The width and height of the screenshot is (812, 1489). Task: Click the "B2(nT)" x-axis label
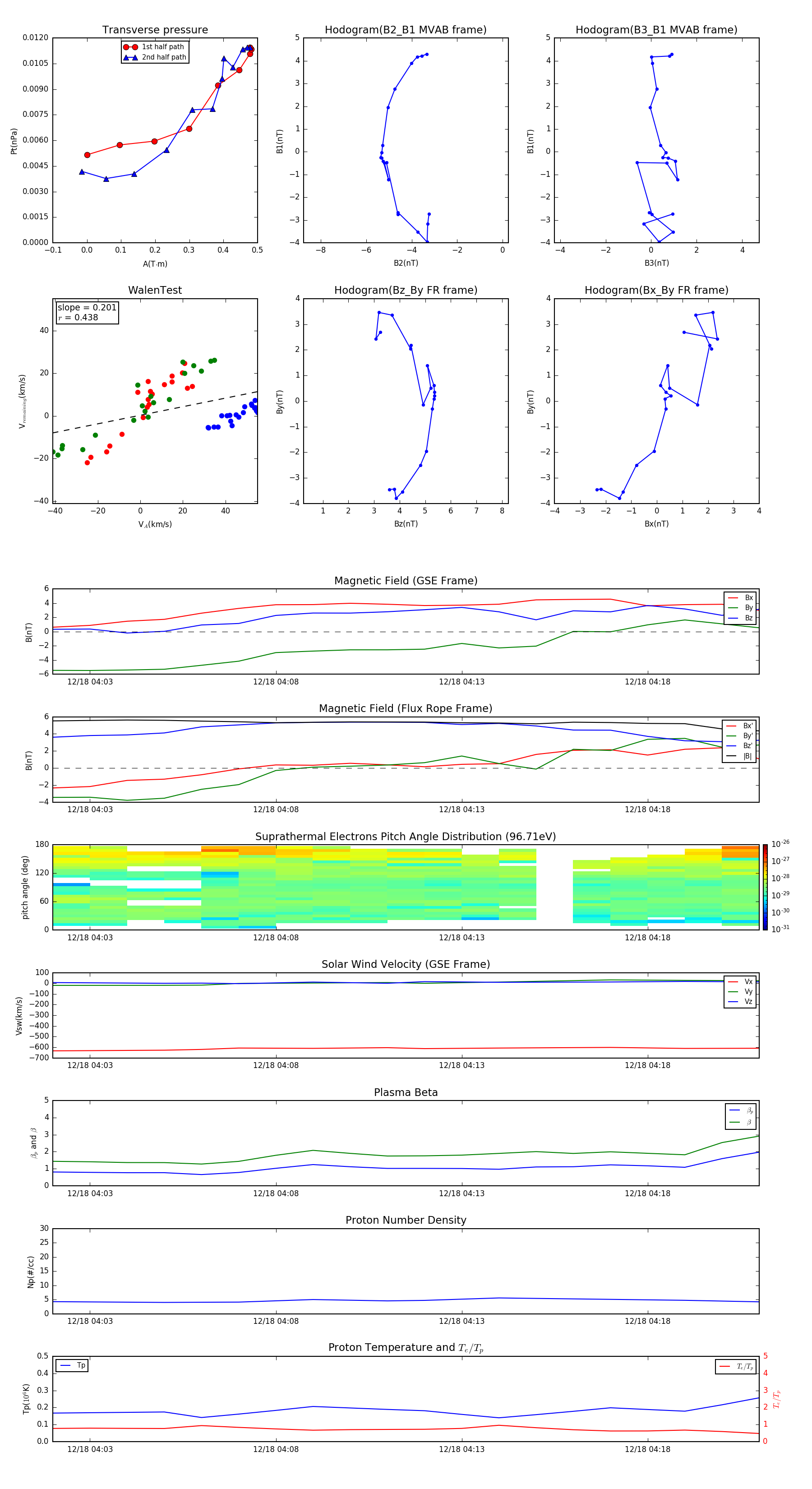406,264
